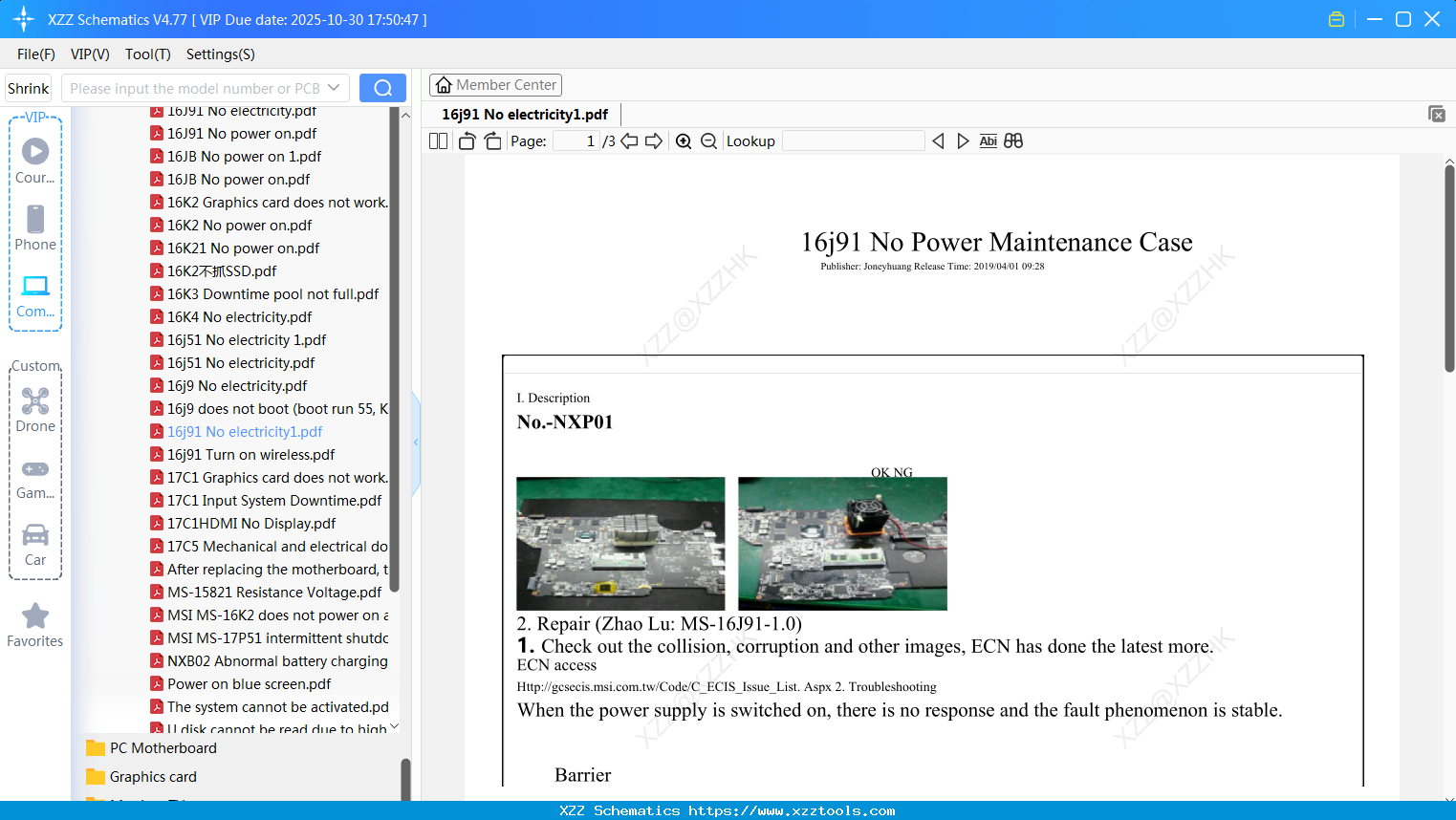Image resolution: width=1456 pixels, height=820 pixels.
Task: Click the xzztools.com link in status bar
Action: tap(792, 811)
